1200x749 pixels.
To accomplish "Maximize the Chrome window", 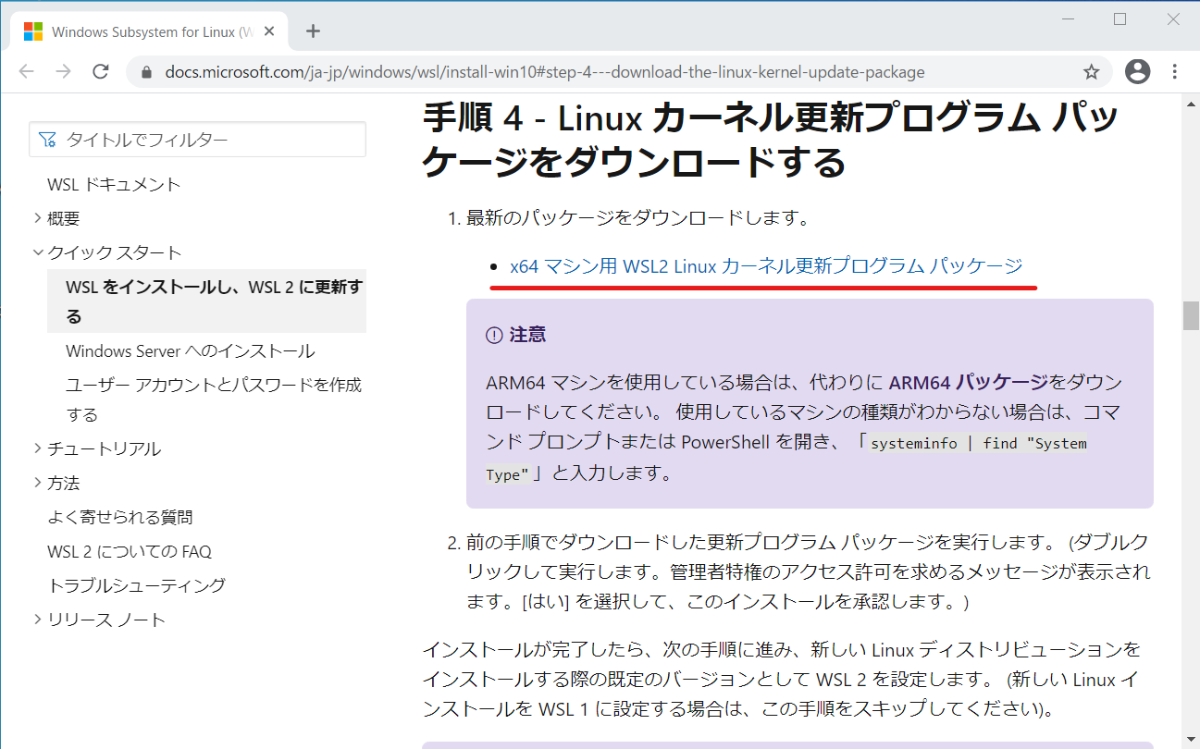I will pyautogui.click(x=1120, y=18).
